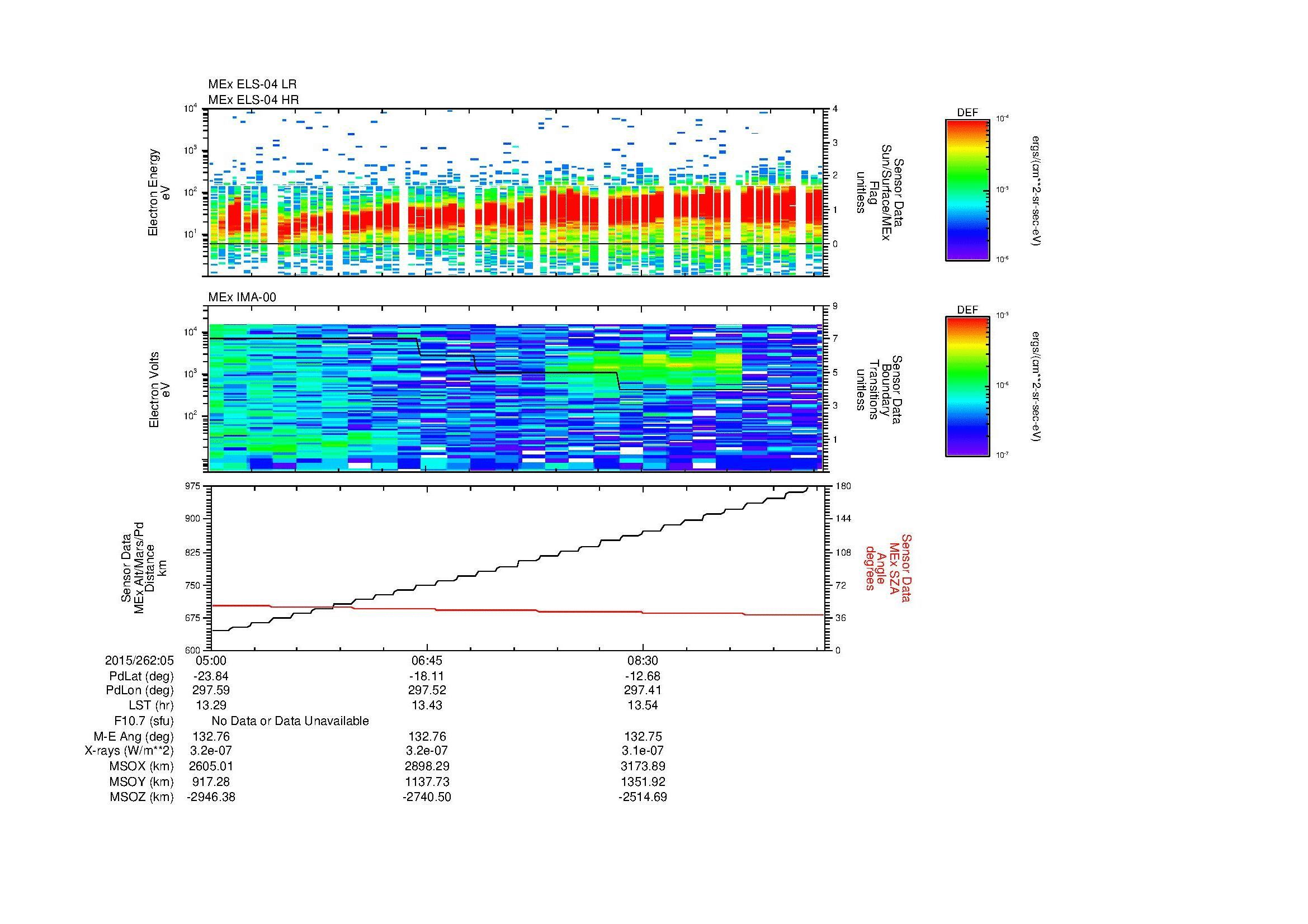
Task: Click the 'LST (hr)' row label
Action: click(x=151, y=705)
